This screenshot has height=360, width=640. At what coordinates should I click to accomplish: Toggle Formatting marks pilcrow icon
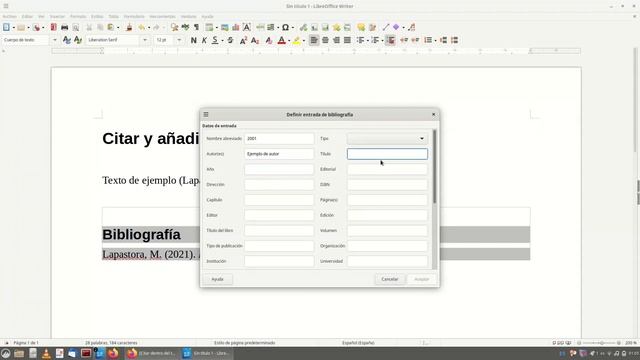[x=196, y=27]
